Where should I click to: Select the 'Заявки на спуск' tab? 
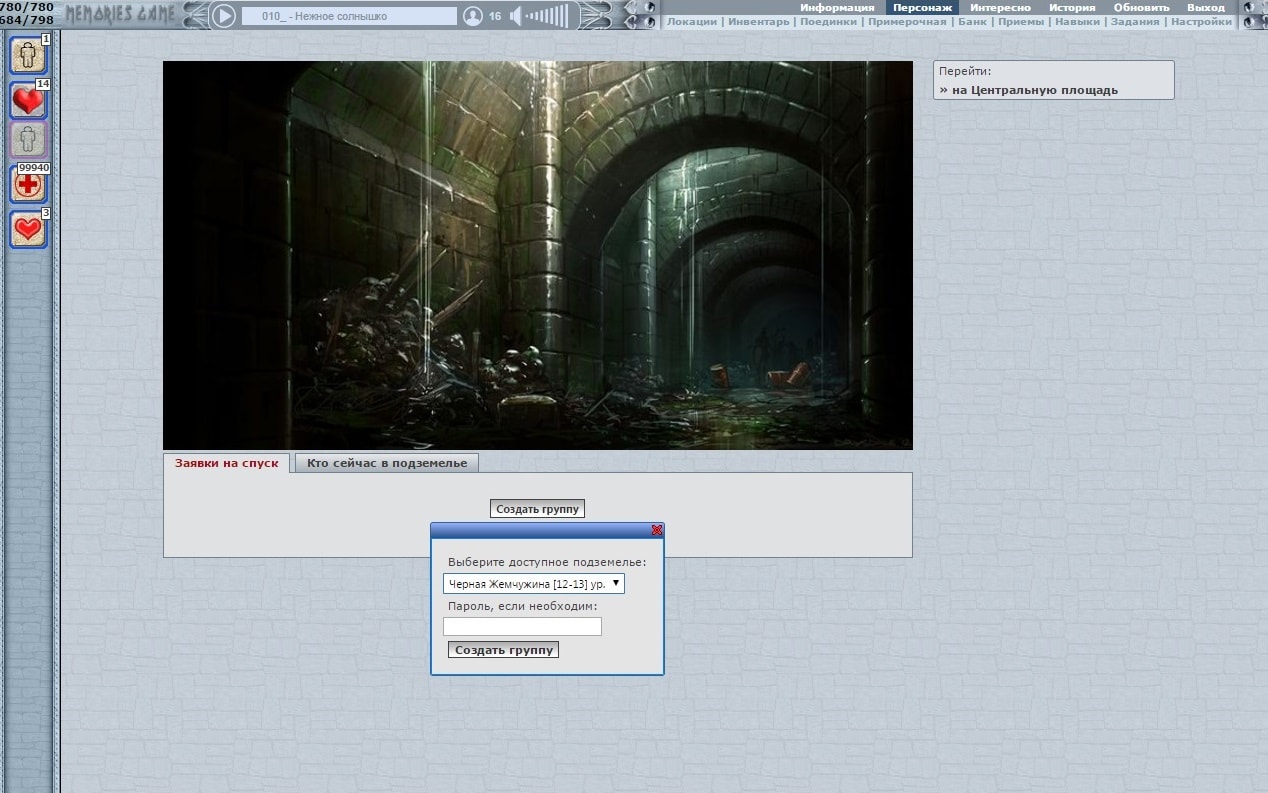226,463
